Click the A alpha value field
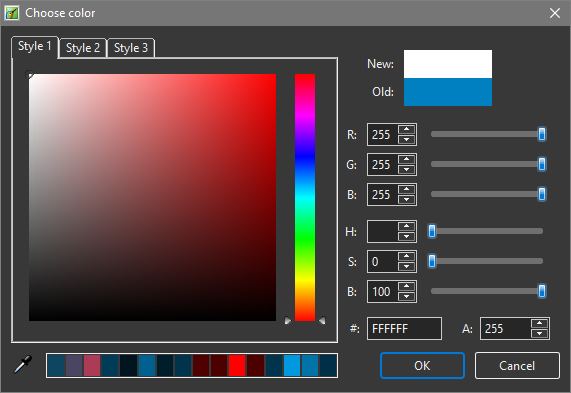 click(505, 329)
